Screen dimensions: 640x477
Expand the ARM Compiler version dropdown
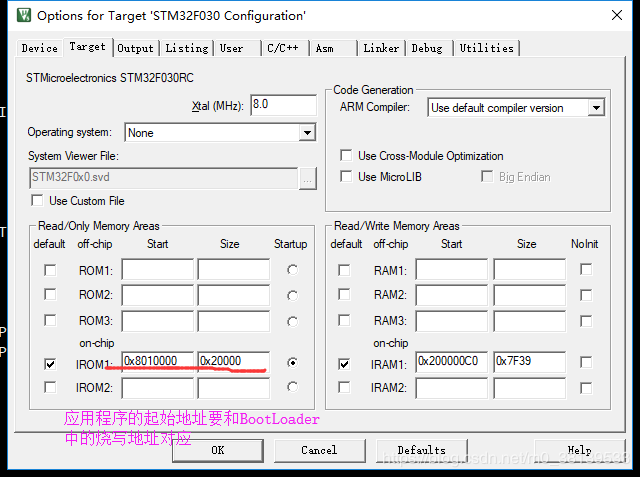(596, 108)
